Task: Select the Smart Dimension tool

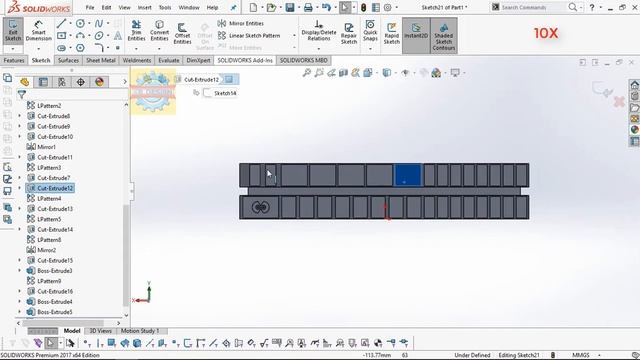Action: point(38,30)
